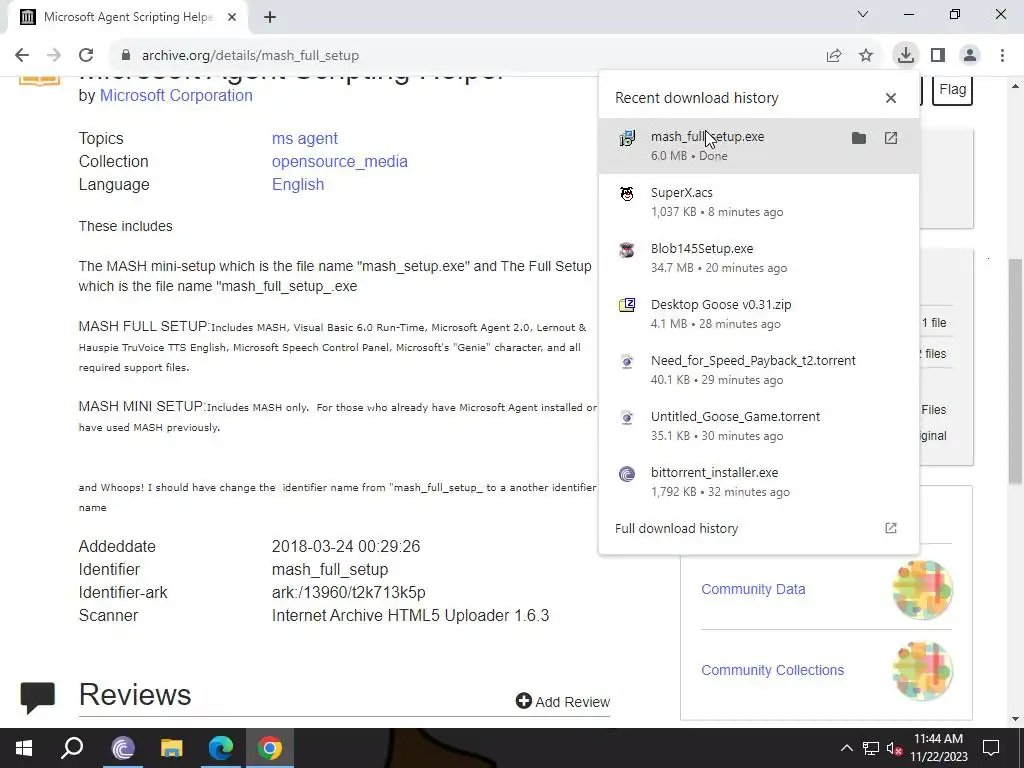
Task: Click the site lock icon in address bar
Action: (126, 56)
